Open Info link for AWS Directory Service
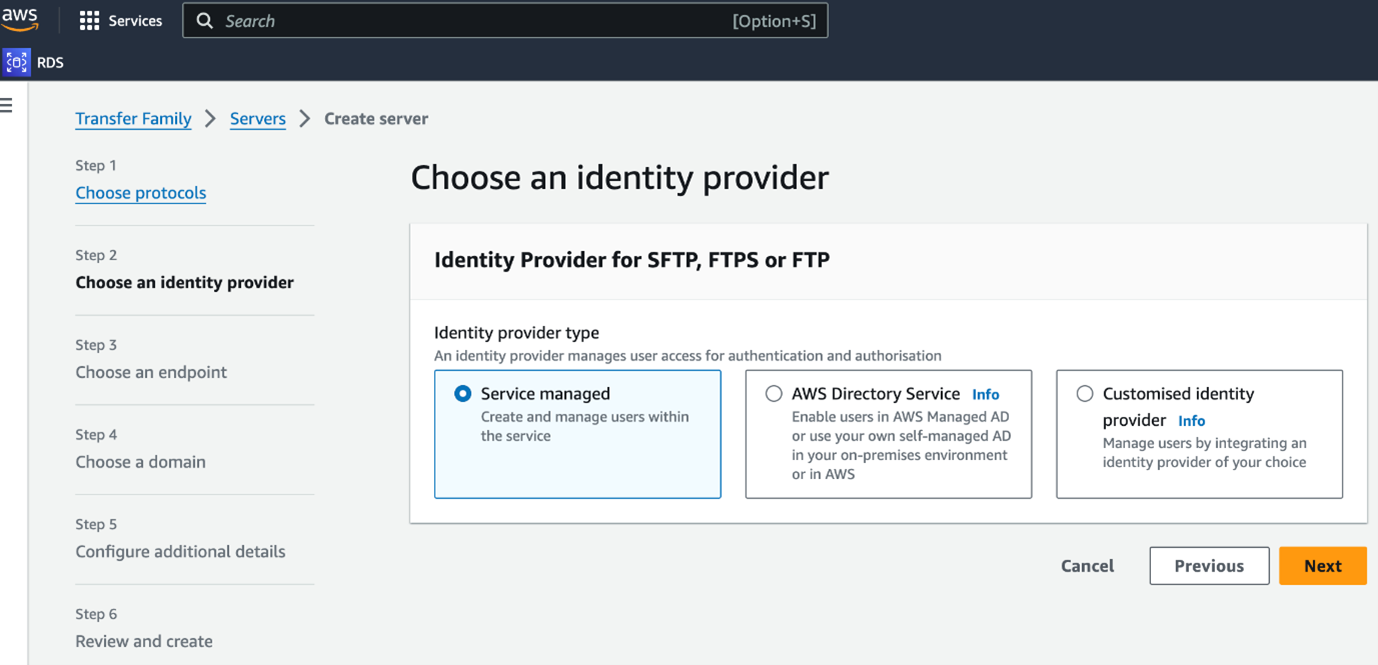1378x665 pixels. click(985, 395)
